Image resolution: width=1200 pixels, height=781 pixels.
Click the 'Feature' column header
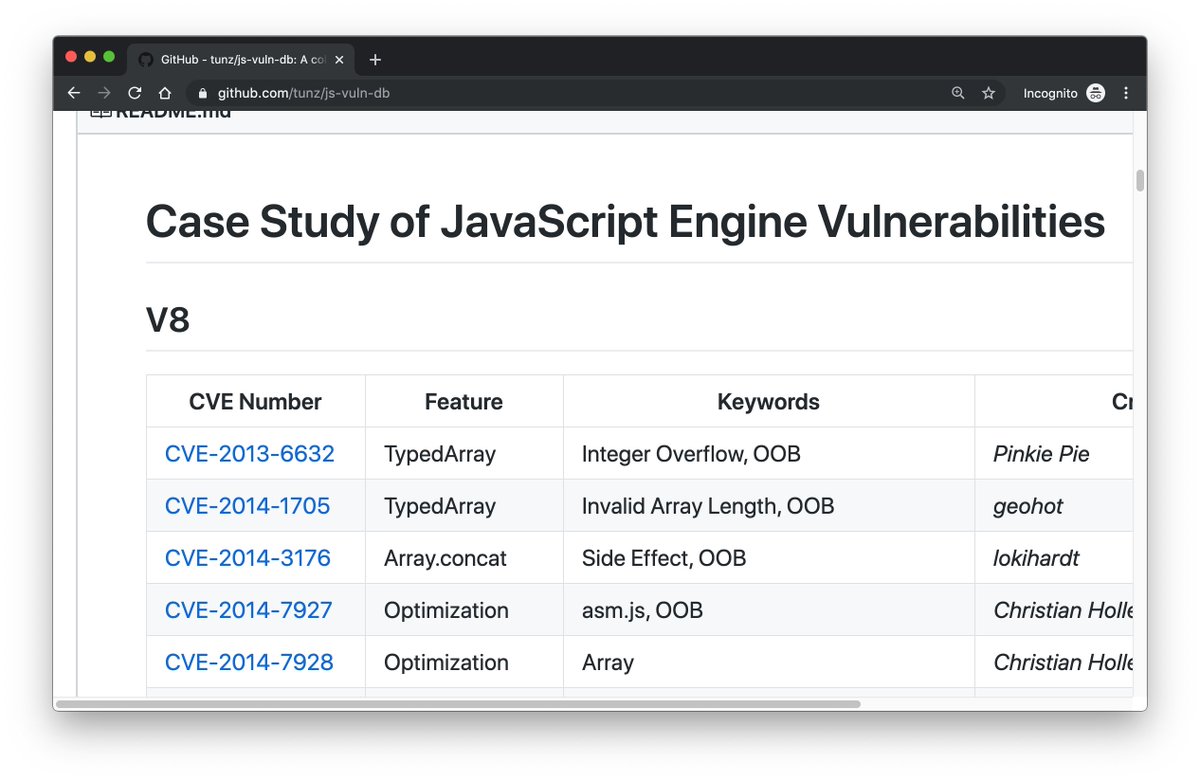pos(463,402)
